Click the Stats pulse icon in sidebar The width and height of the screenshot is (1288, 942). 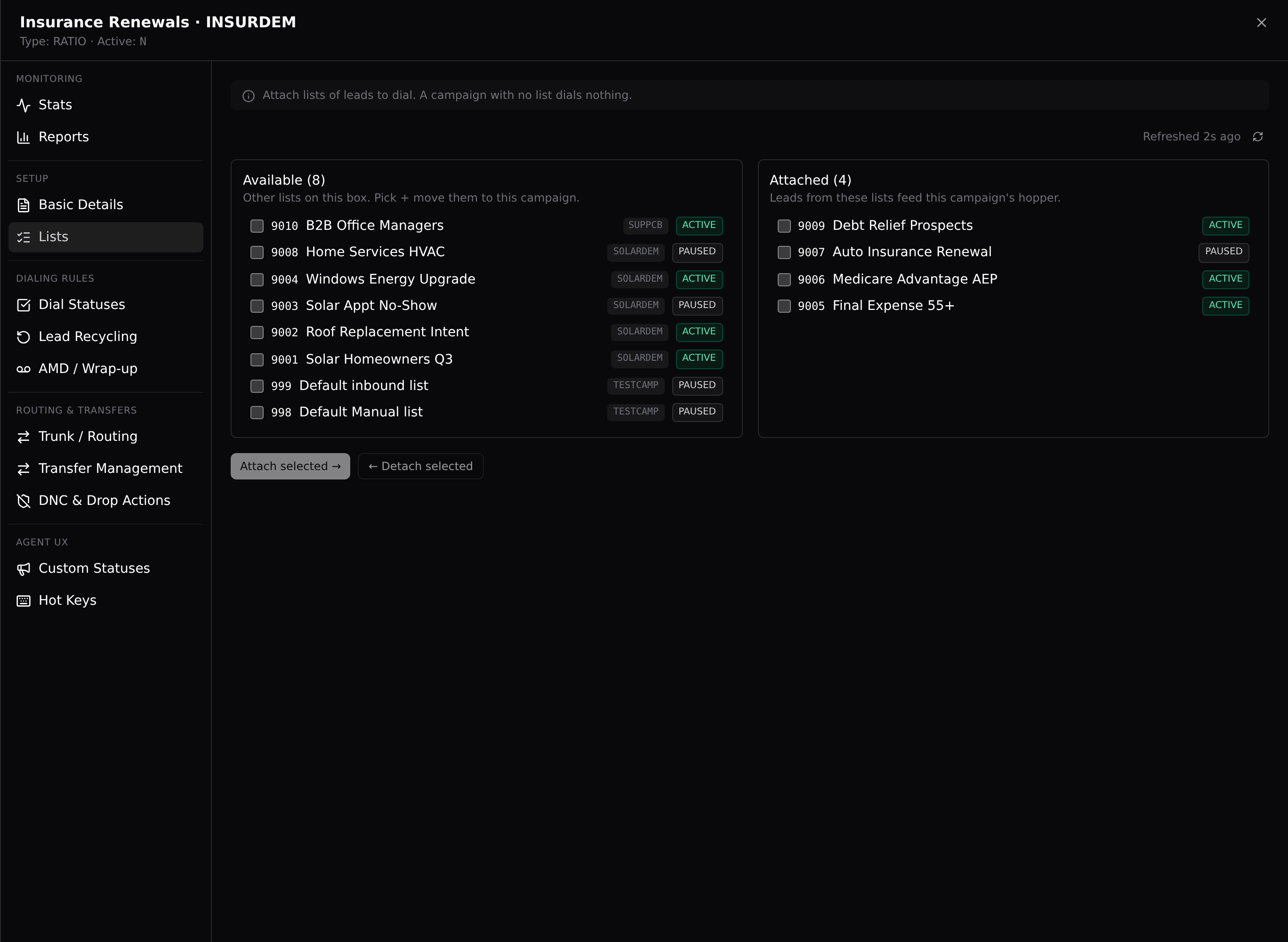(x=24, y=106)
